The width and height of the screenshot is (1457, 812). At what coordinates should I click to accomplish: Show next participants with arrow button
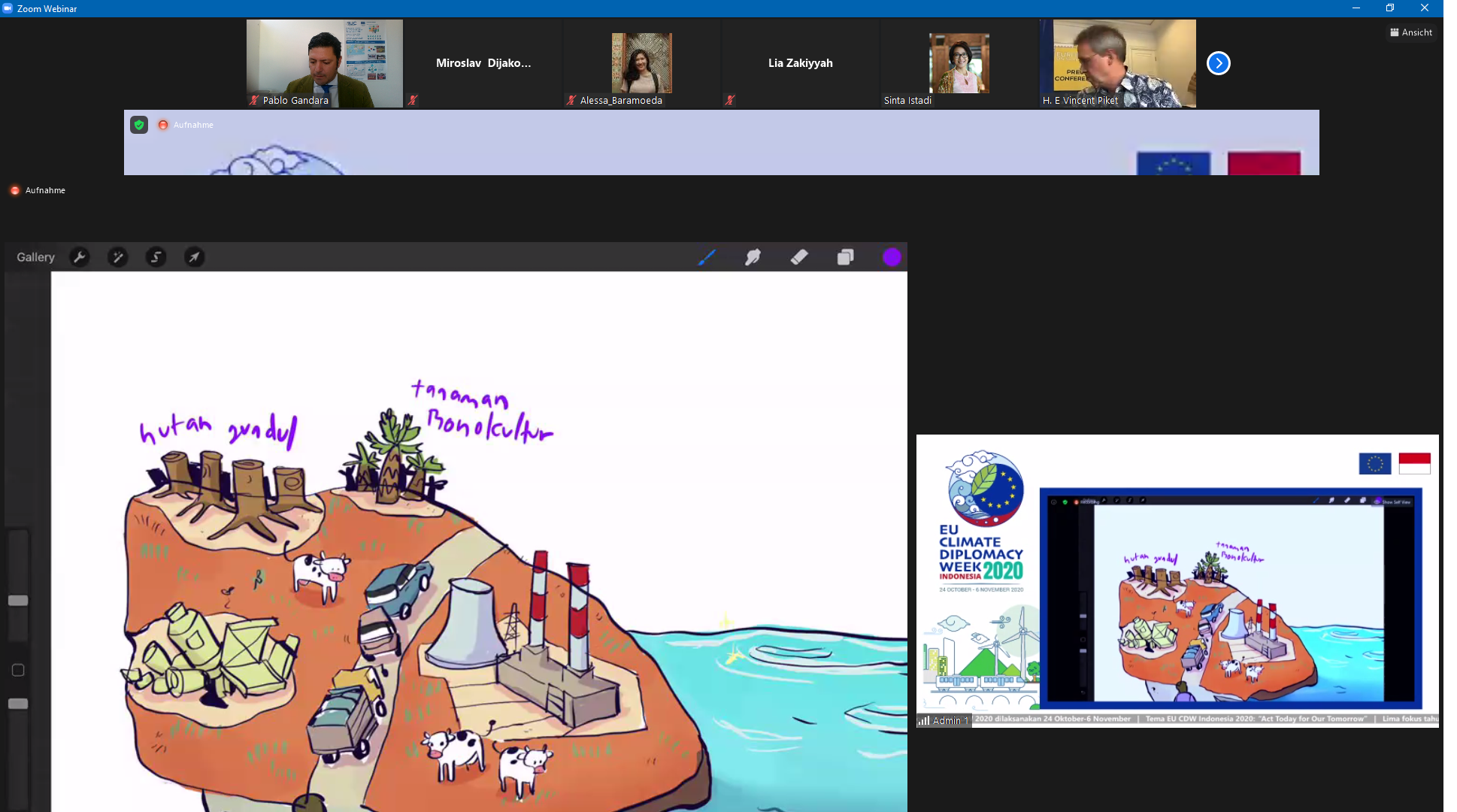1218,63
